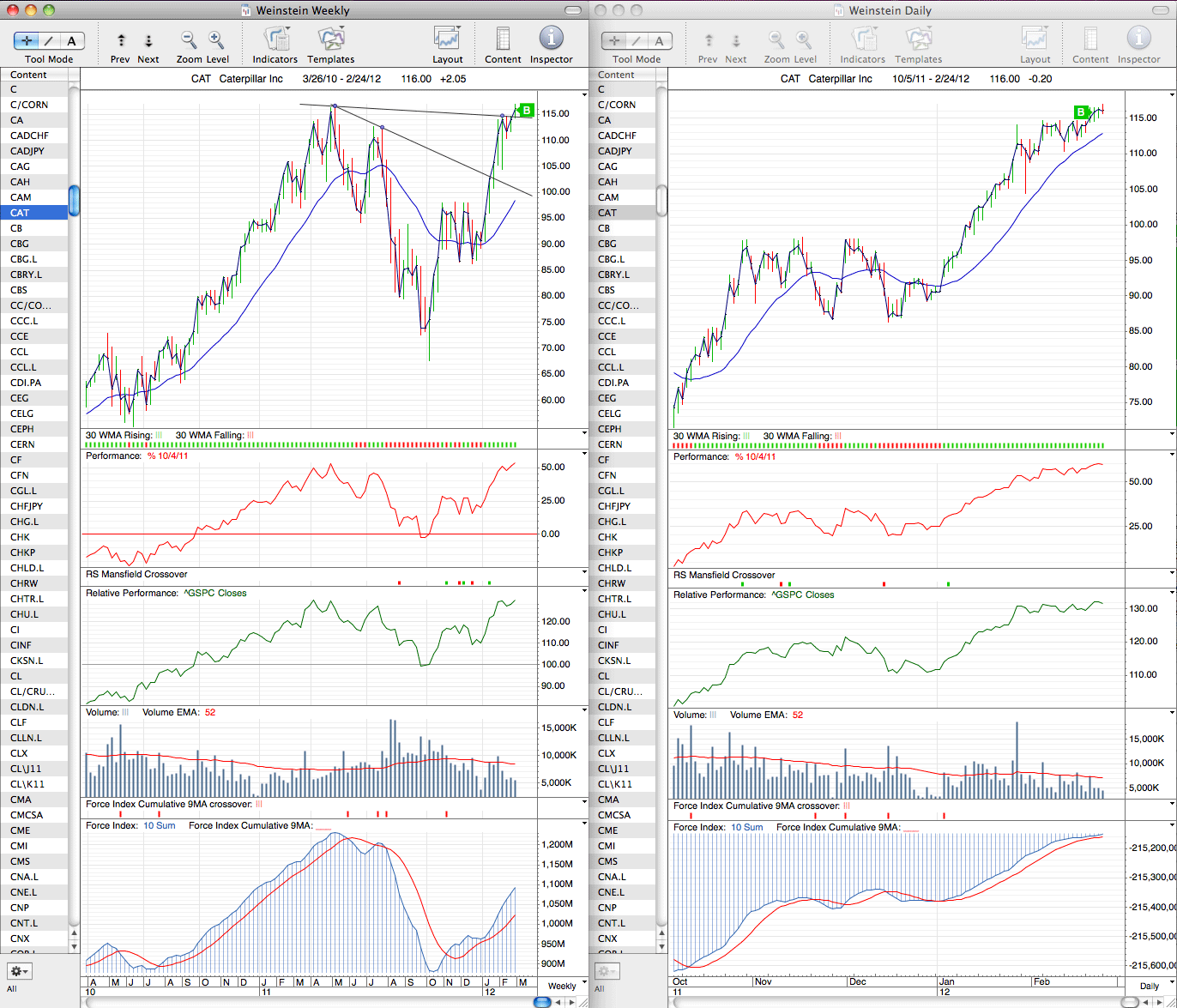Click Weekly Volume EMA label value 52
1177x1008 pixels.
[210, 712]
